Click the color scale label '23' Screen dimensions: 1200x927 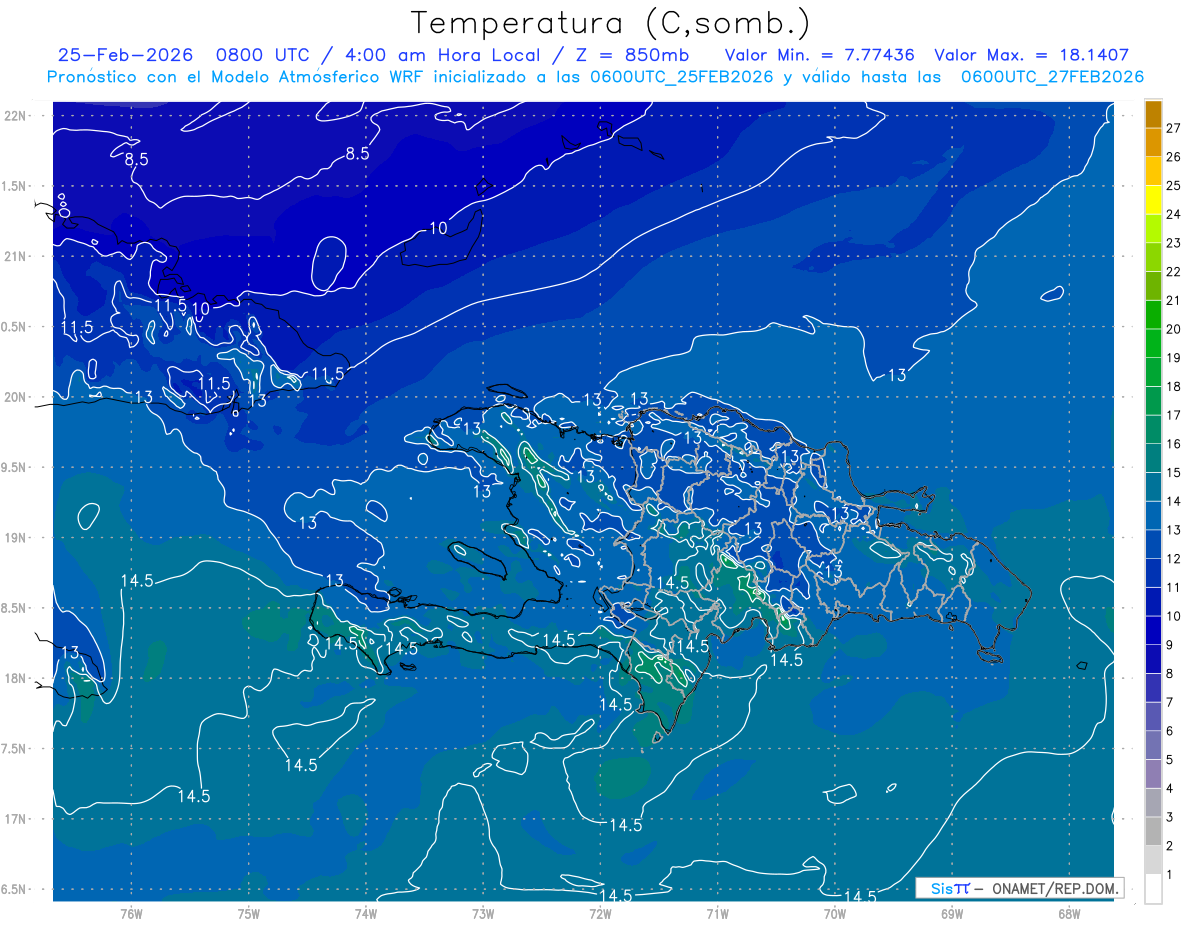pyautogui.click(x=1173, y=243)
